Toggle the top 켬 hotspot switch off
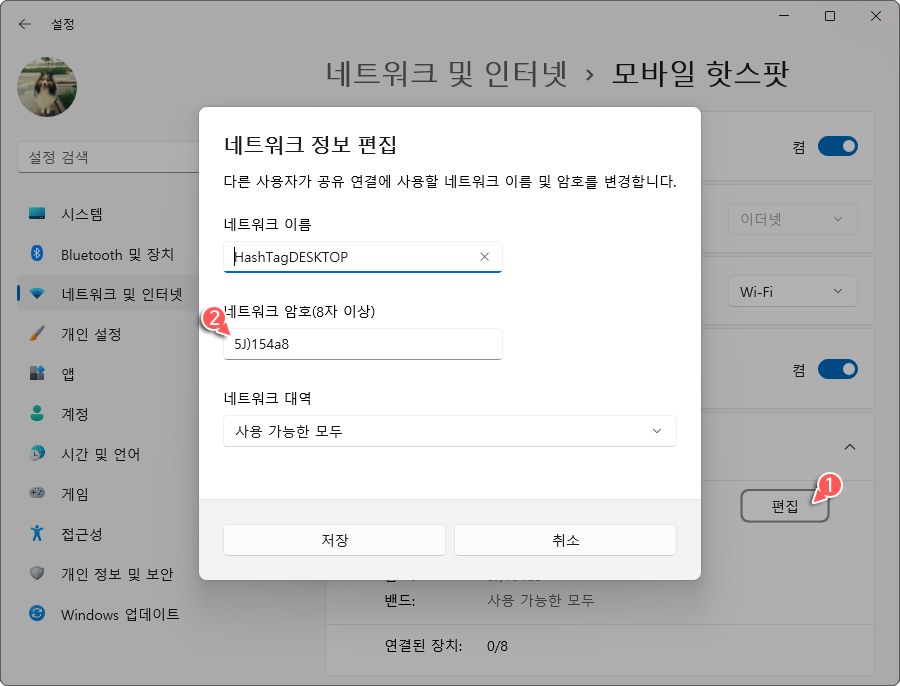 838,146
